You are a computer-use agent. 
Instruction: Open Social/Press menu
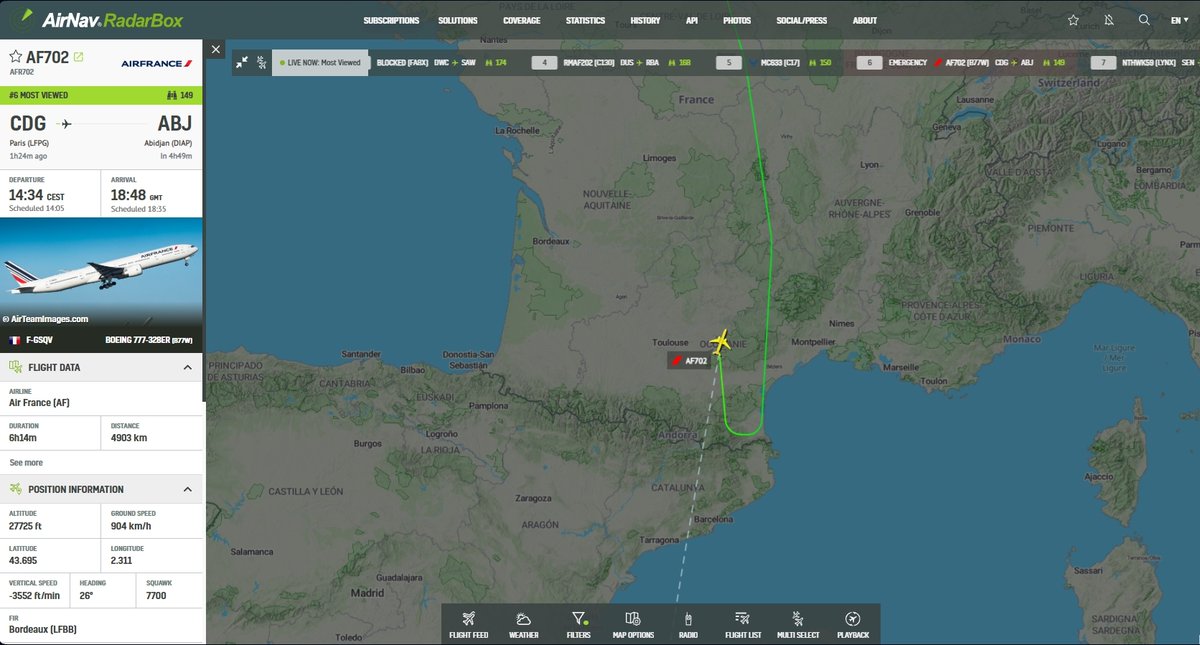(x=802, y=20)
